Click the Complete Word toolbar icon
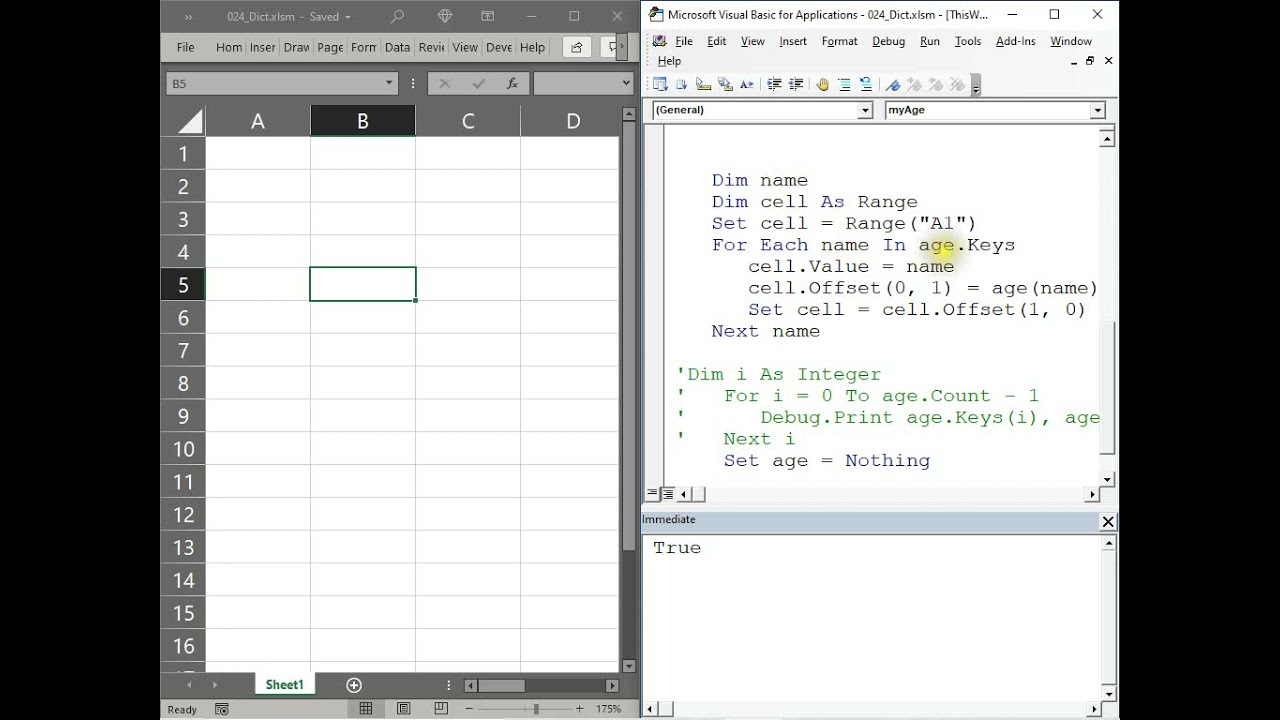This screenshot has height=720, width=1280. (748, 85)
